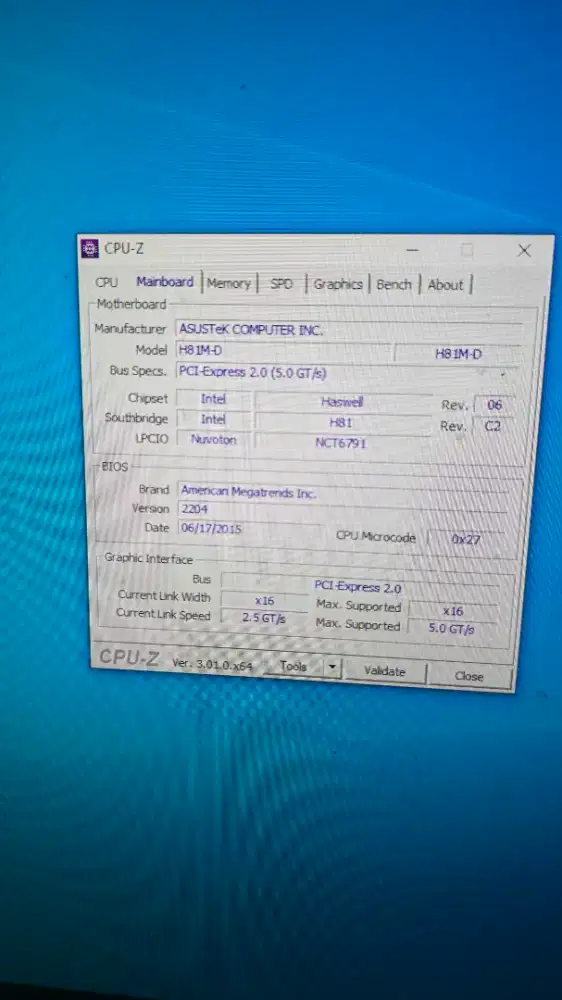Click the H81 southbridge value
This screenshot has height=1000, width=562.
tap(342, 422)
